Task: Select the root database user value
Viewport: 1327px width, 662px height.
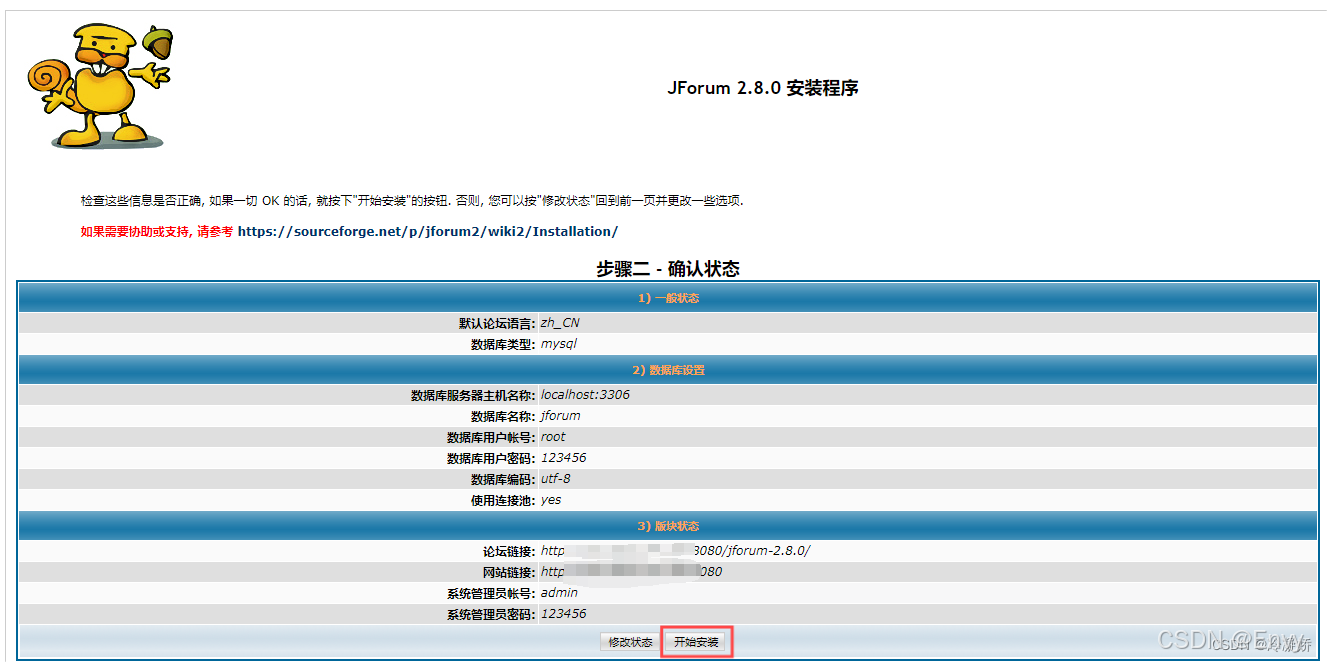Action: (x=553, y=437)
